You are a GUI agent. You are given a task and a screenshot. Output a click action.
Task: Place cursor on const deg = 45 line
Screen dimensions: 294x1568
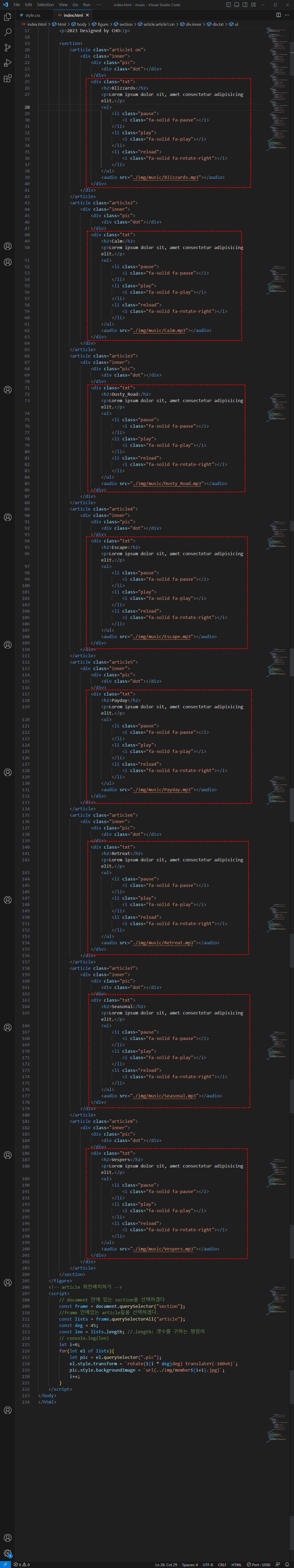(x=78, y=1325)
